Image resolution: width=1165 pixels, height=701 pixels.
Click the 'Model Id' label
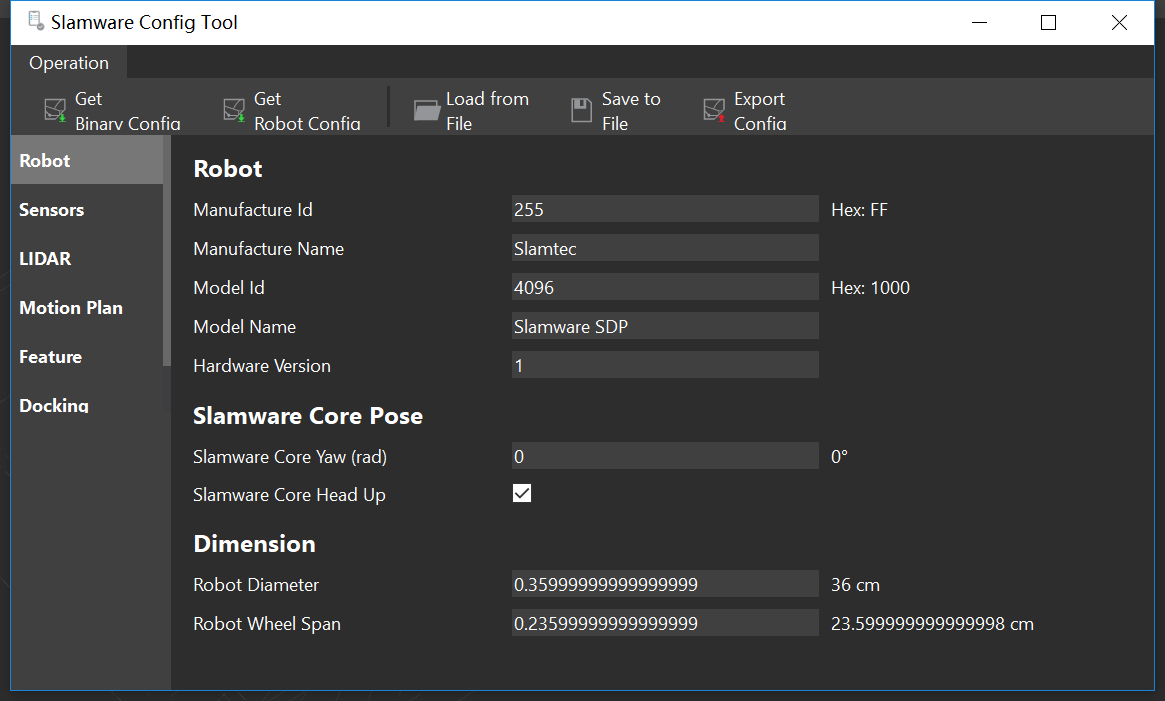tap(229, 288)
